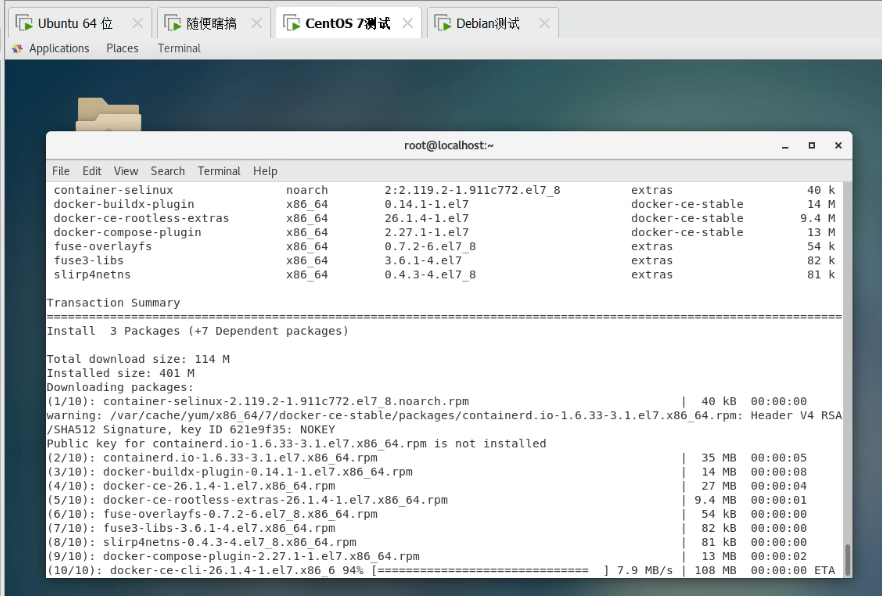Click the CentOS 7测试 tab VM icon
Viewport: 882px width, 596px height.
291,23
